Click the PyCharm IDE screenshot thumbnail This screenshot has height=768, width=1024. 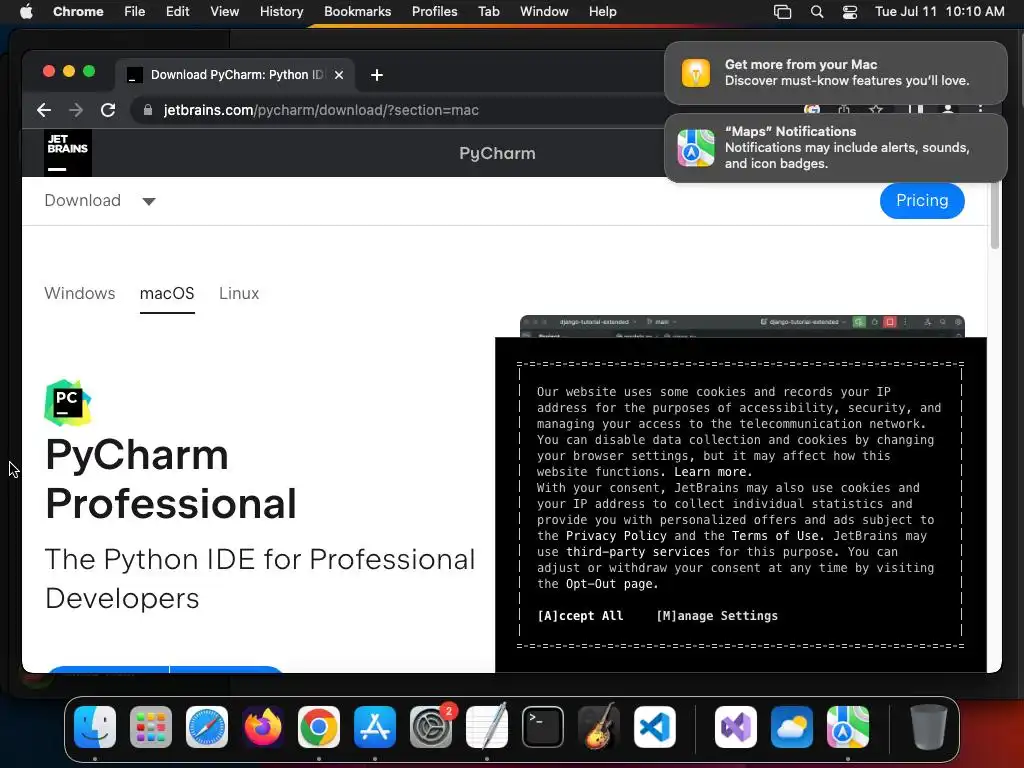pos(742,326)
